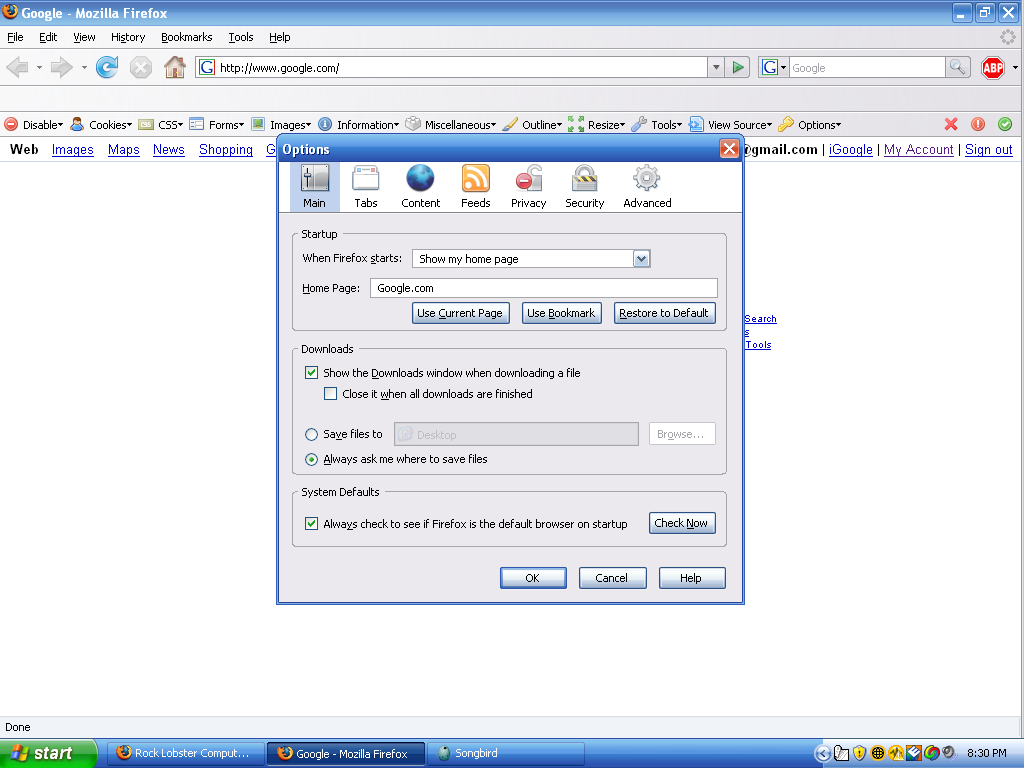This screenshot has width=1024, height=768.
Task: Click the Google favicon in address bar
Action: pyautogui.click(x=207, y=67)
